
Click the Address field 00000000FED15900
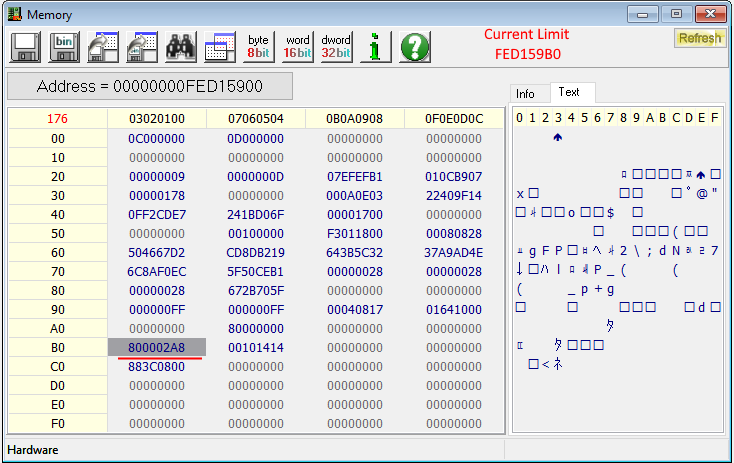coord(150,86)
